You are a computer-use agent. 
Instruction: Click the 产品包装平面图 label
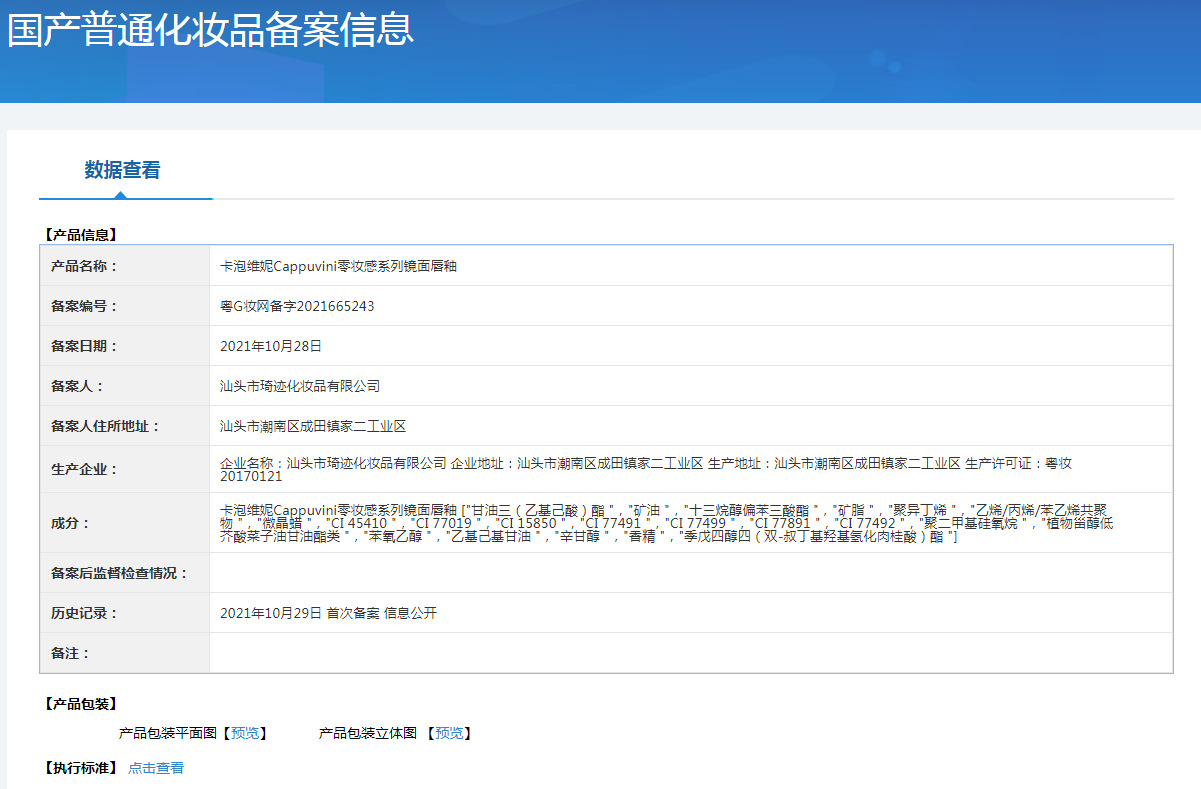tap(168, 733)
